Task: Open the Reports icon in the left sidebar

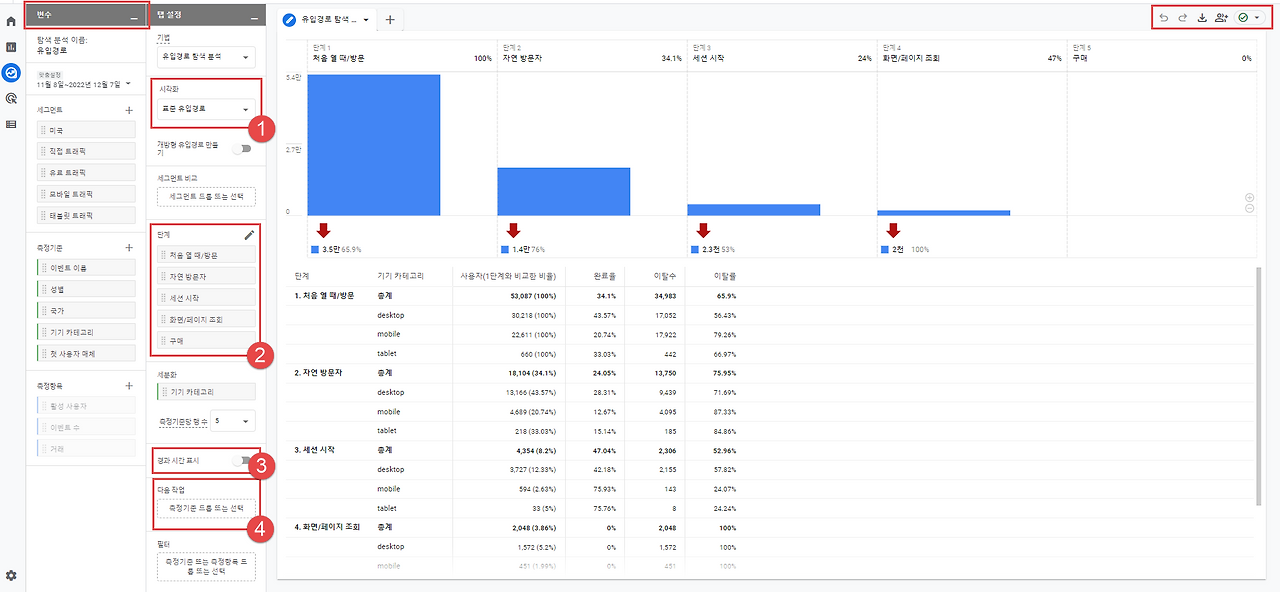Action: click(11, 47)
